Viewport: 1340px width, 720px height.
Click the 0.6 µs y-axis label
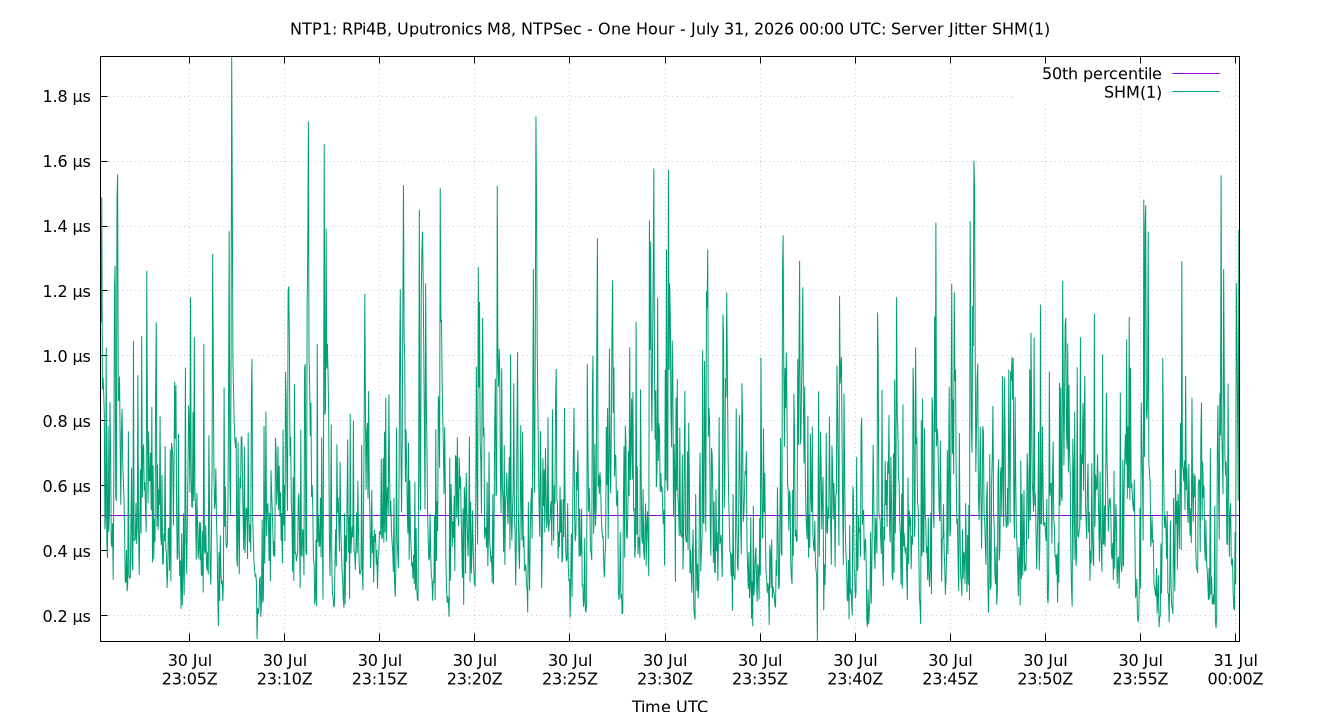68,487
